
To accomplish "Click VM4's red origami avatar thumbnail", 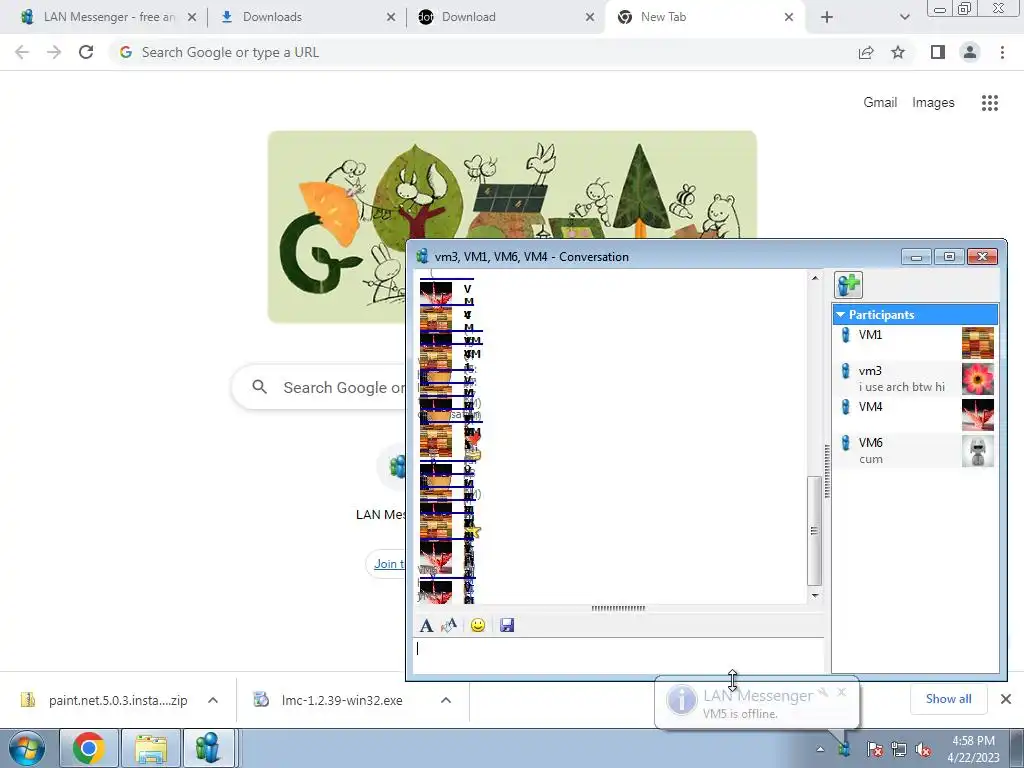I will 978,415.
